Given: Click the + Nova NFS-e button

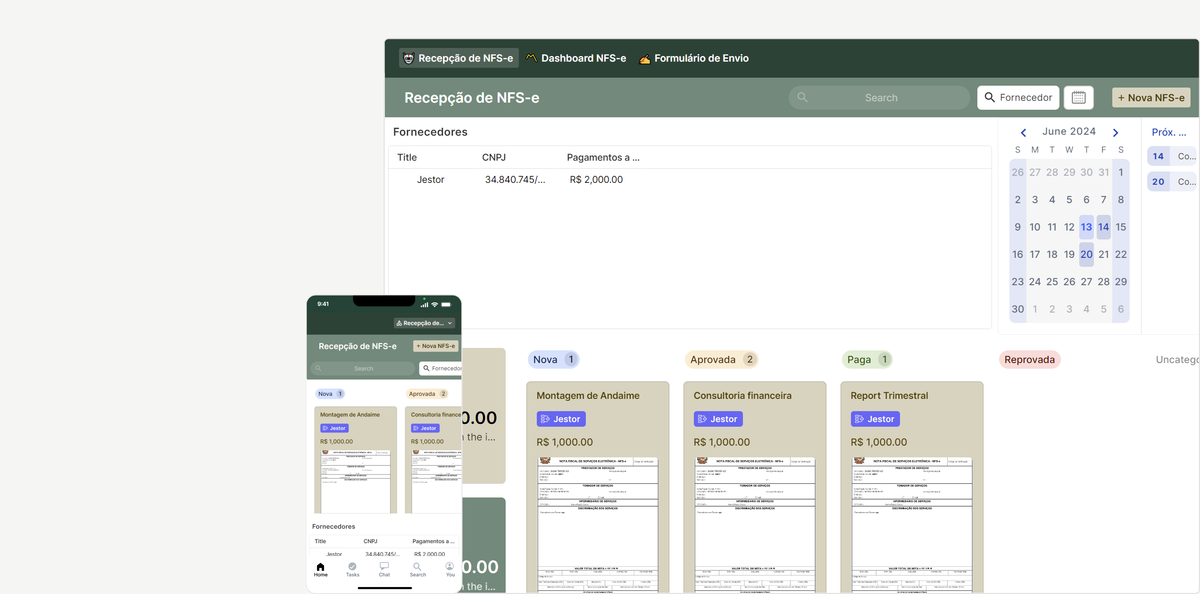Looking at the screenshot, I should click(x=1151, y=97).
